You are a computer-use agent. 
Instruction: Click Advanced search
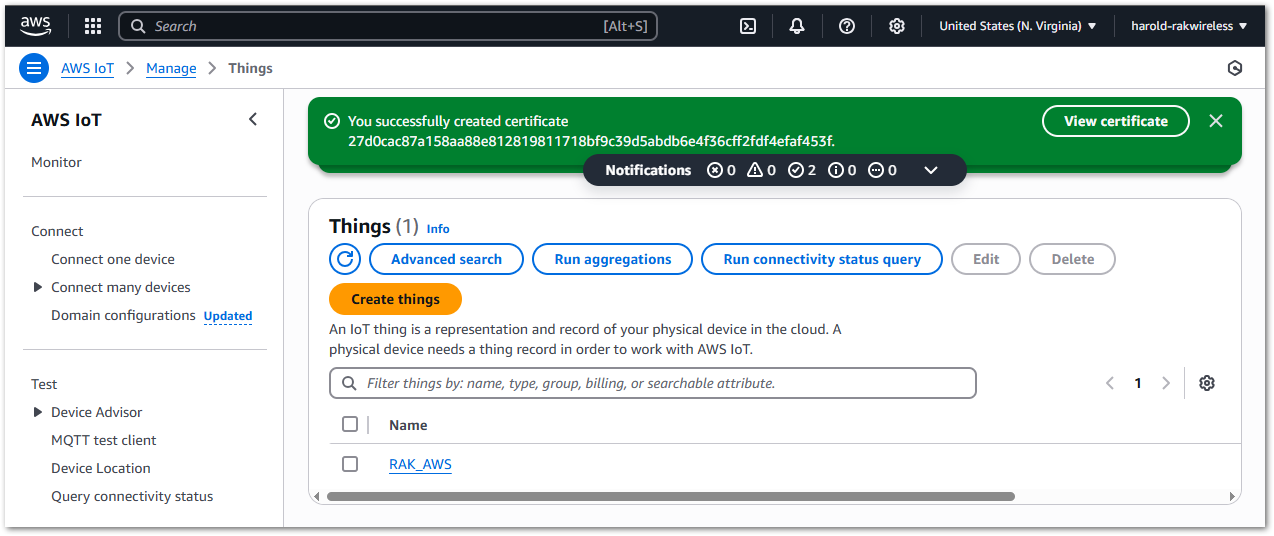click(446, 259)
